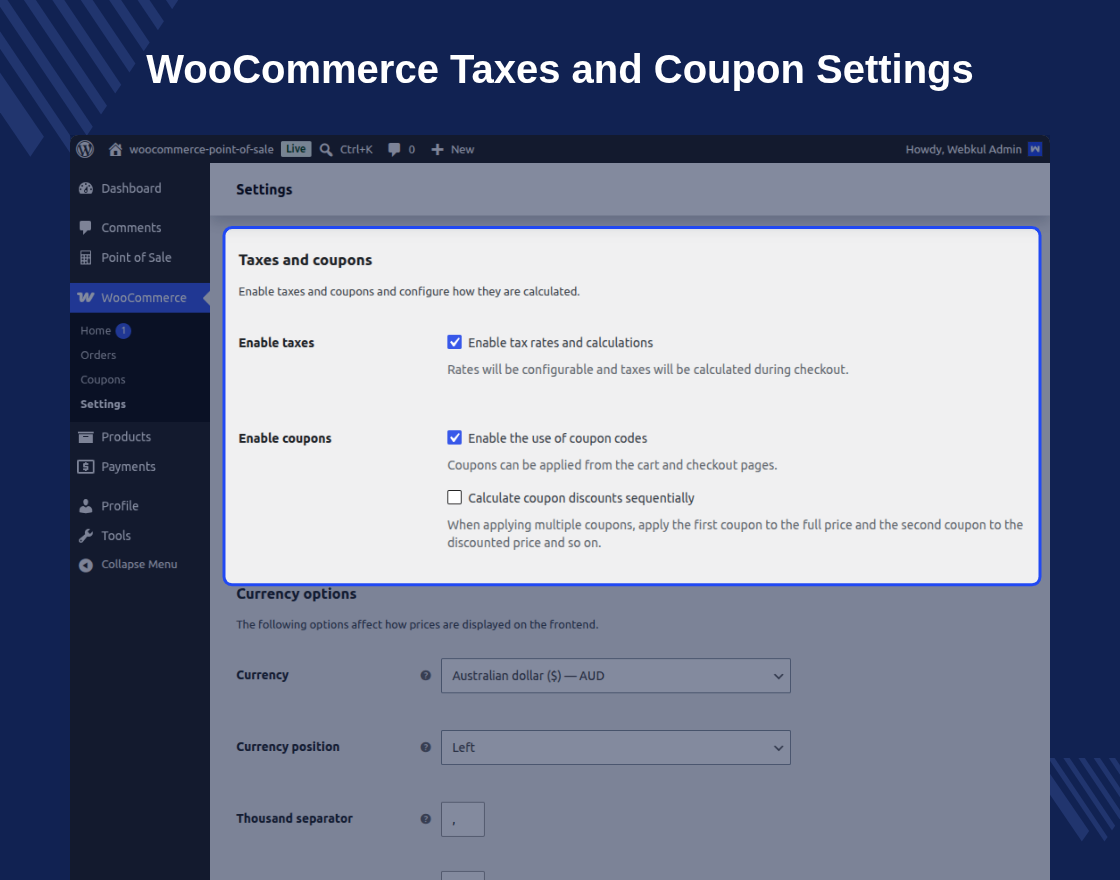Click the Ctrl+K search shortcut
The width and height of the screenshot is (1120, 880).
[x=356, y=149]
